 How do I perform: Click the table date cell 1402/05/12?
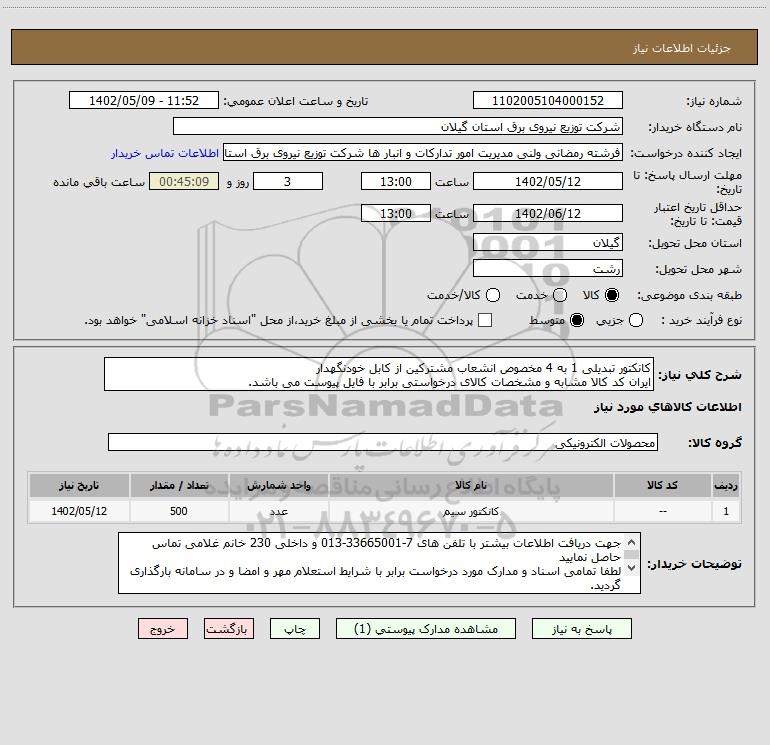click(79, 511)
